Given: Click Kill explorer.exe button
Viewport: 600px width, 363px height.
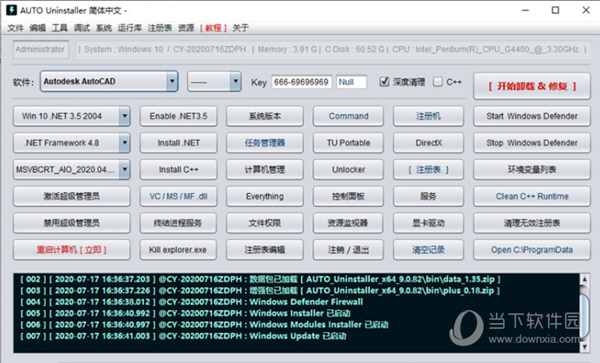Looking at the screenshot, I should pyautogui.click(x=178, y=250).
